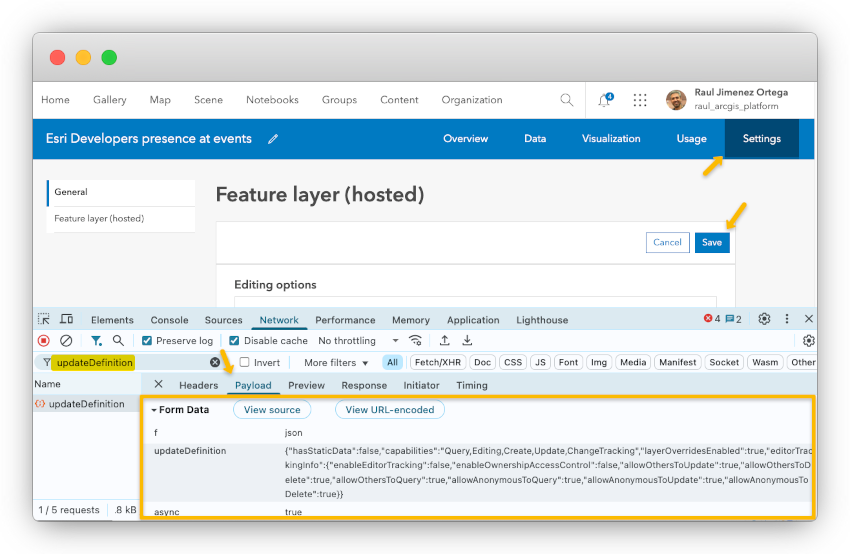
Task: Toggle Preserve log checkbox
Action: tap(147, 340)
